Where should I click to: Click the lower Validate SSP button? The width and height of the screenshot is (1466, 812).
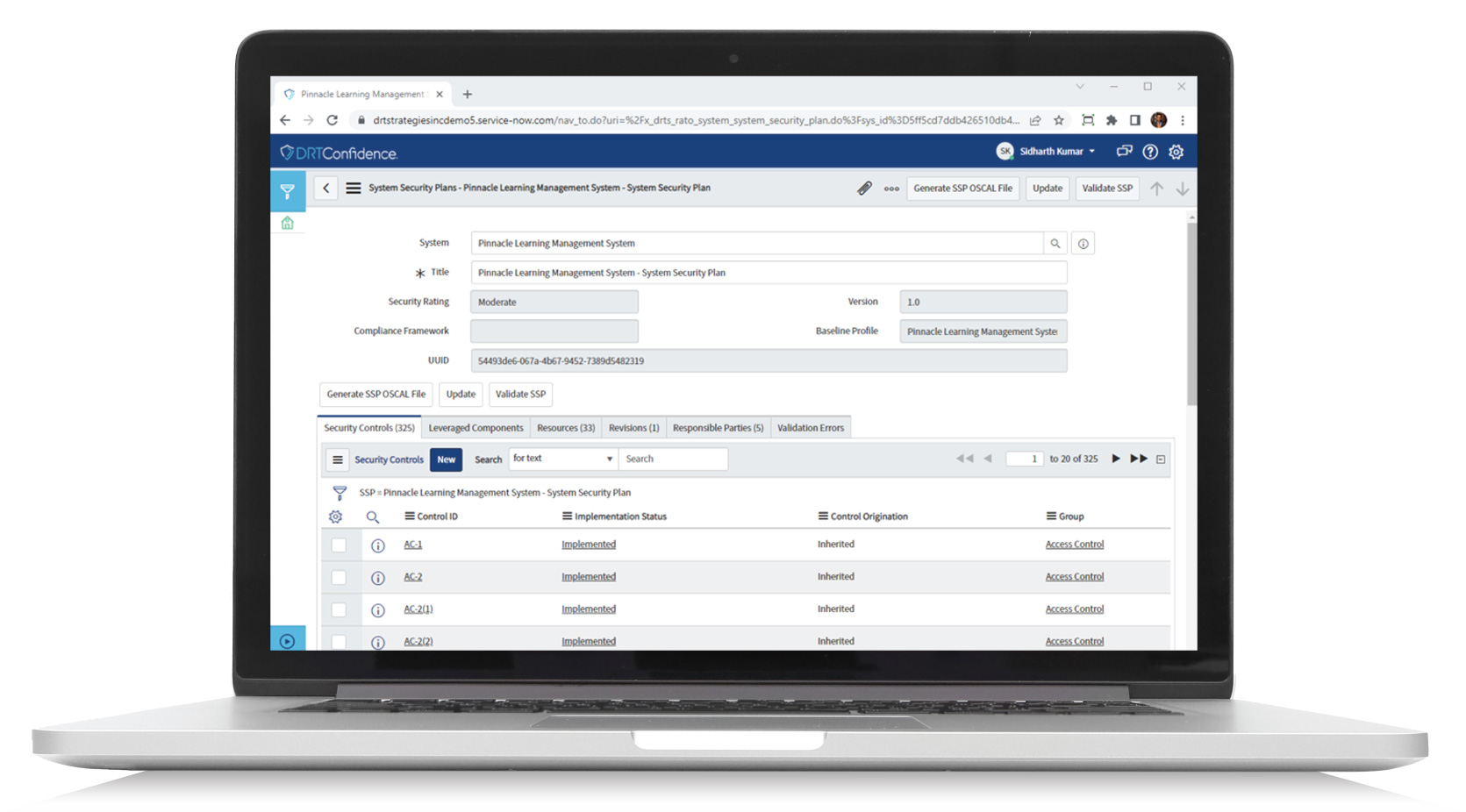tap(520, 395)
